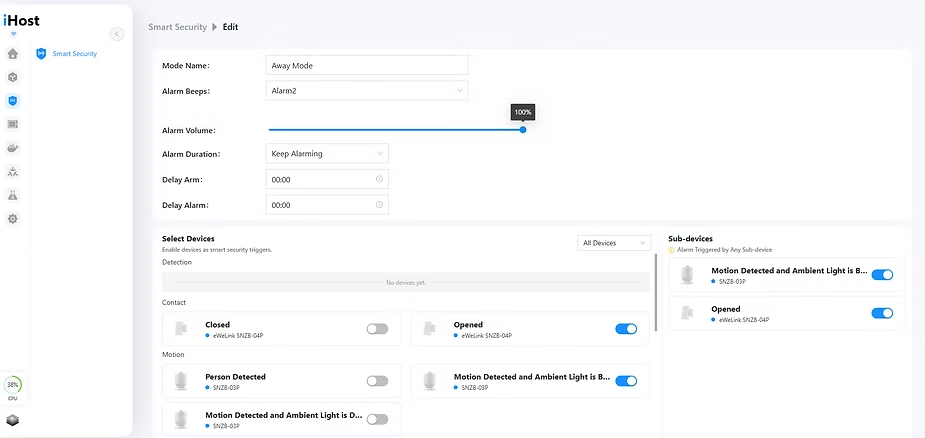Enable the Closed contact trigger toggle
The image size is (925, 438).
tap(377, 328)
